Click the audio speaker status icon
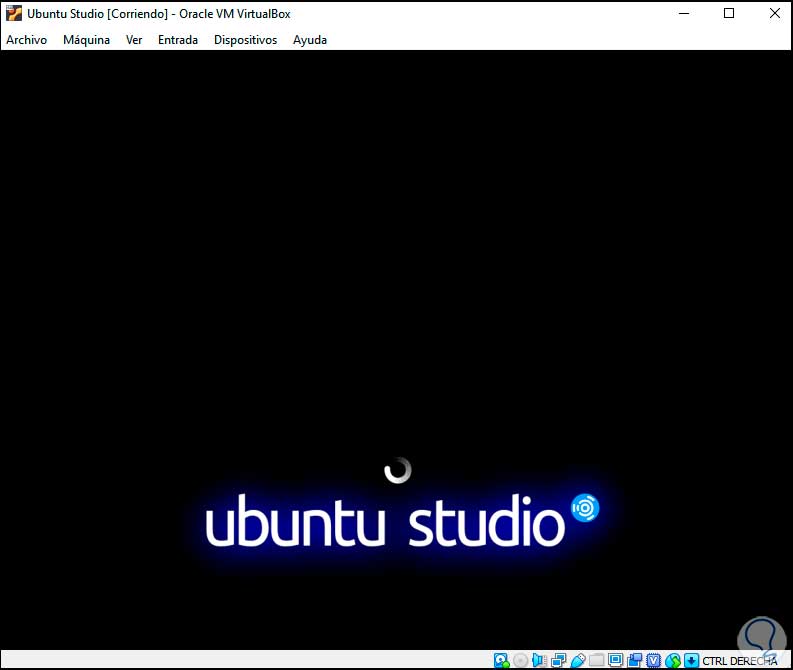Image resolution: width=793 pixels, height=670 pixels. coord(539,660)
